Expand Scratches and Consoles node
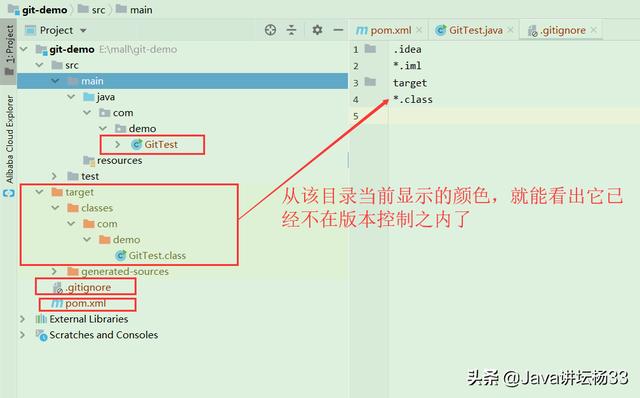Screen dimensions: 640x398 coord(22,335)
